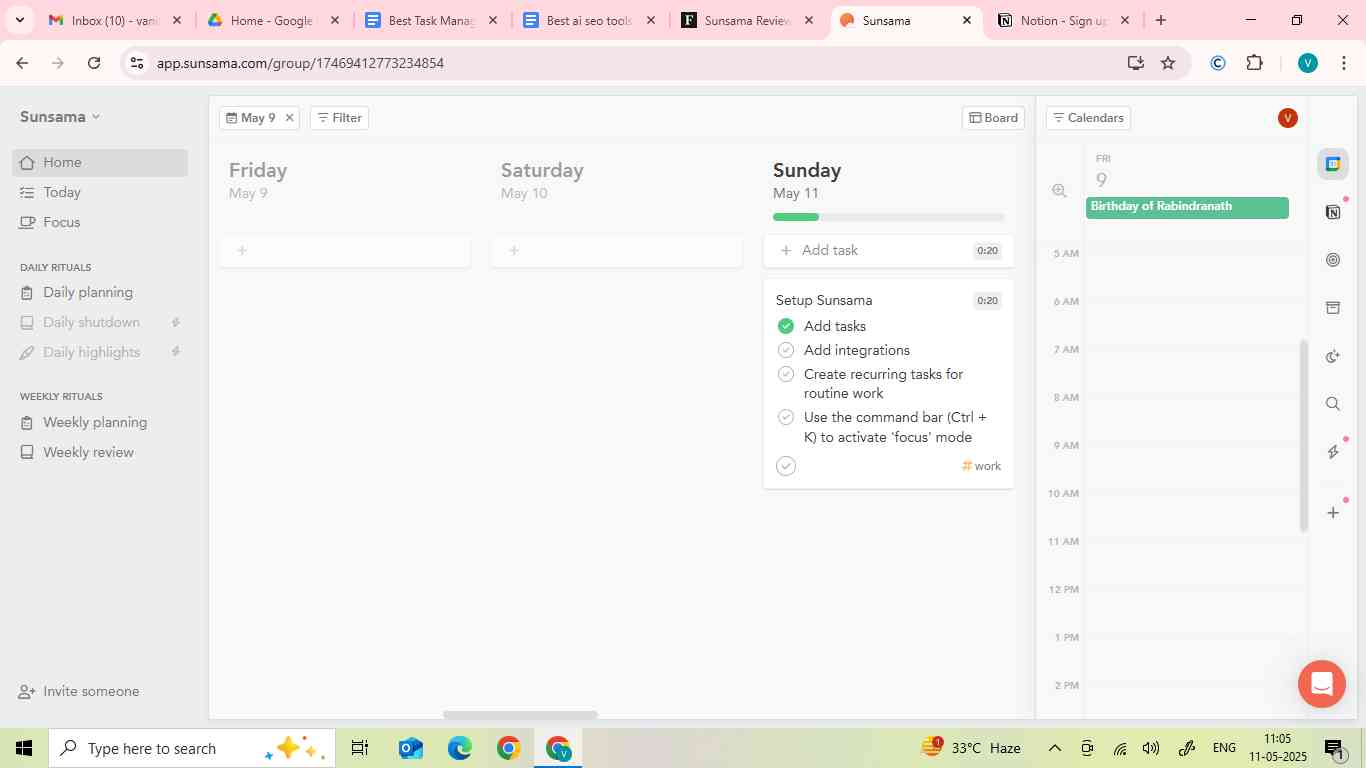The height and width of the screenshot is (768, 1366).
Task: Open the Google Calendar icon in right sidebar
Action: click(1332, 164)
